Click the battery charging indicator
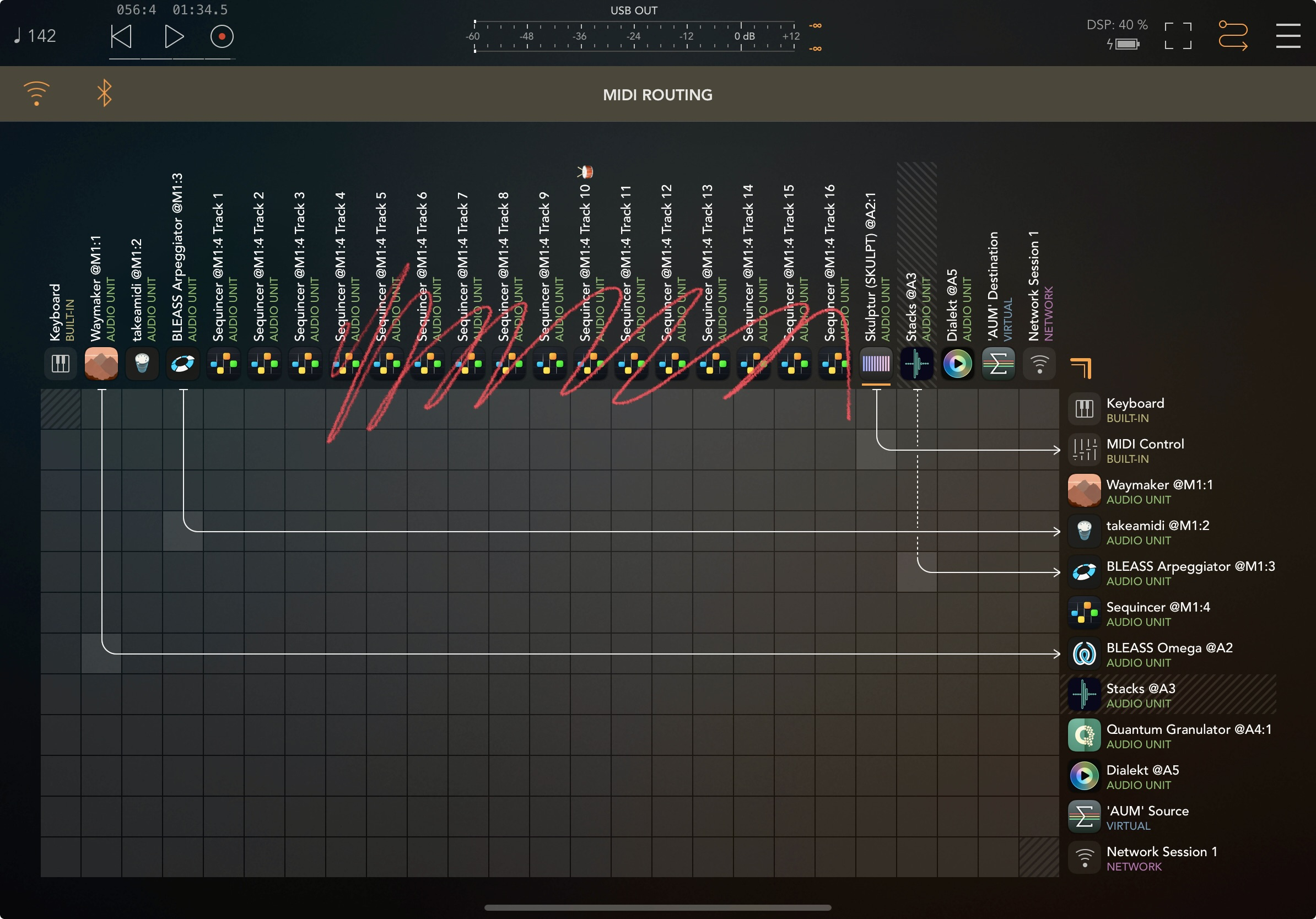Viewport: 1316px width, 919px height. tap(1123, 44)
